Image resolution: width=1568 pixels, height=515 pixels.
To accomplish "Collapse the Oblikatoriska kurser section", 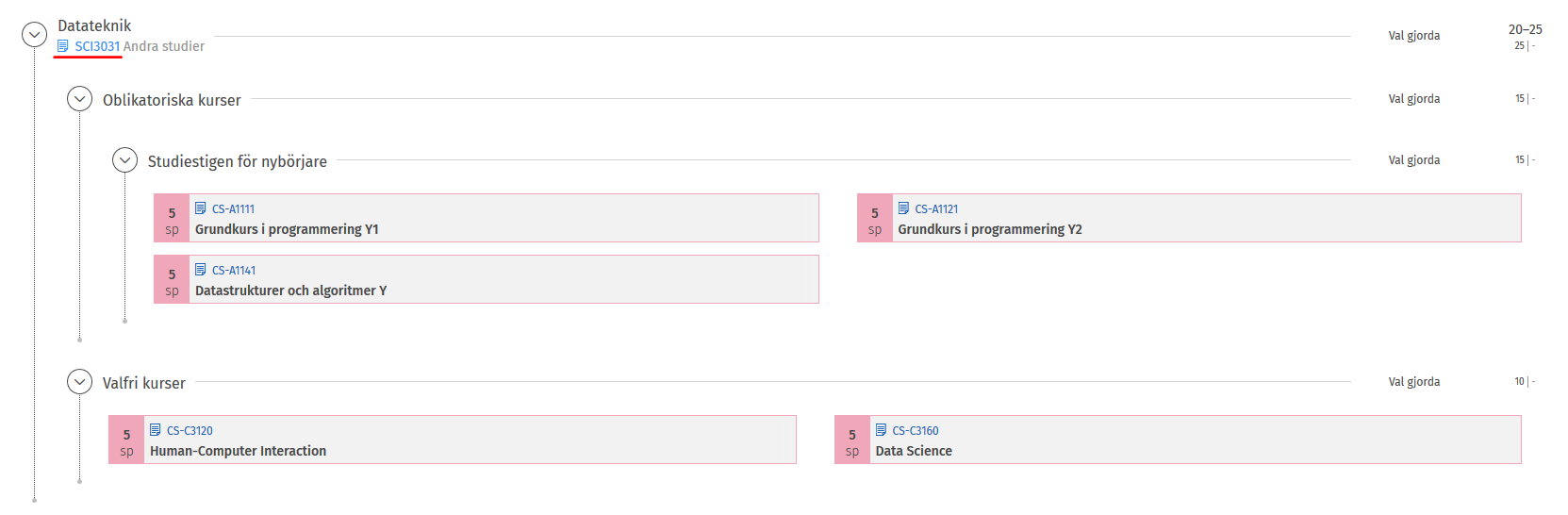I will pyautogui.click(x=79, y=99).
